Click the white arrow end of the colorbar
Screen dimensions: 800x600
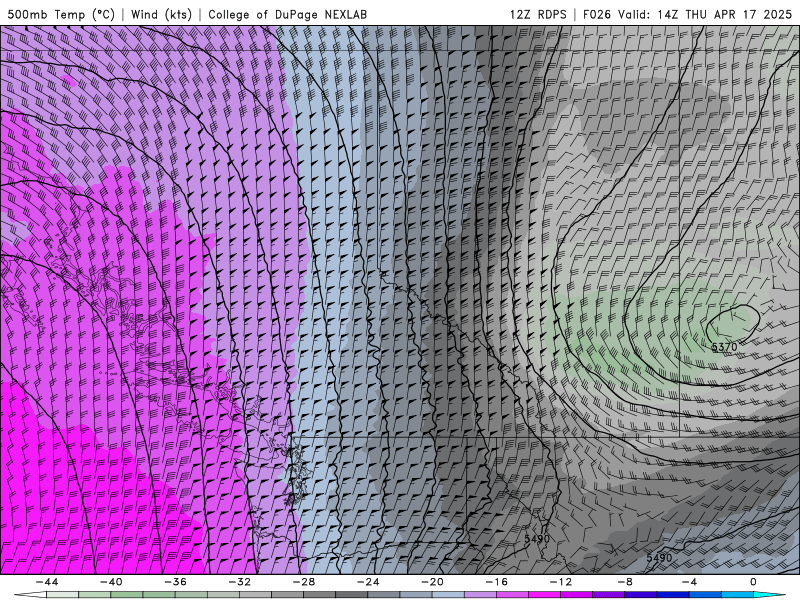click(x=30, y=595)
